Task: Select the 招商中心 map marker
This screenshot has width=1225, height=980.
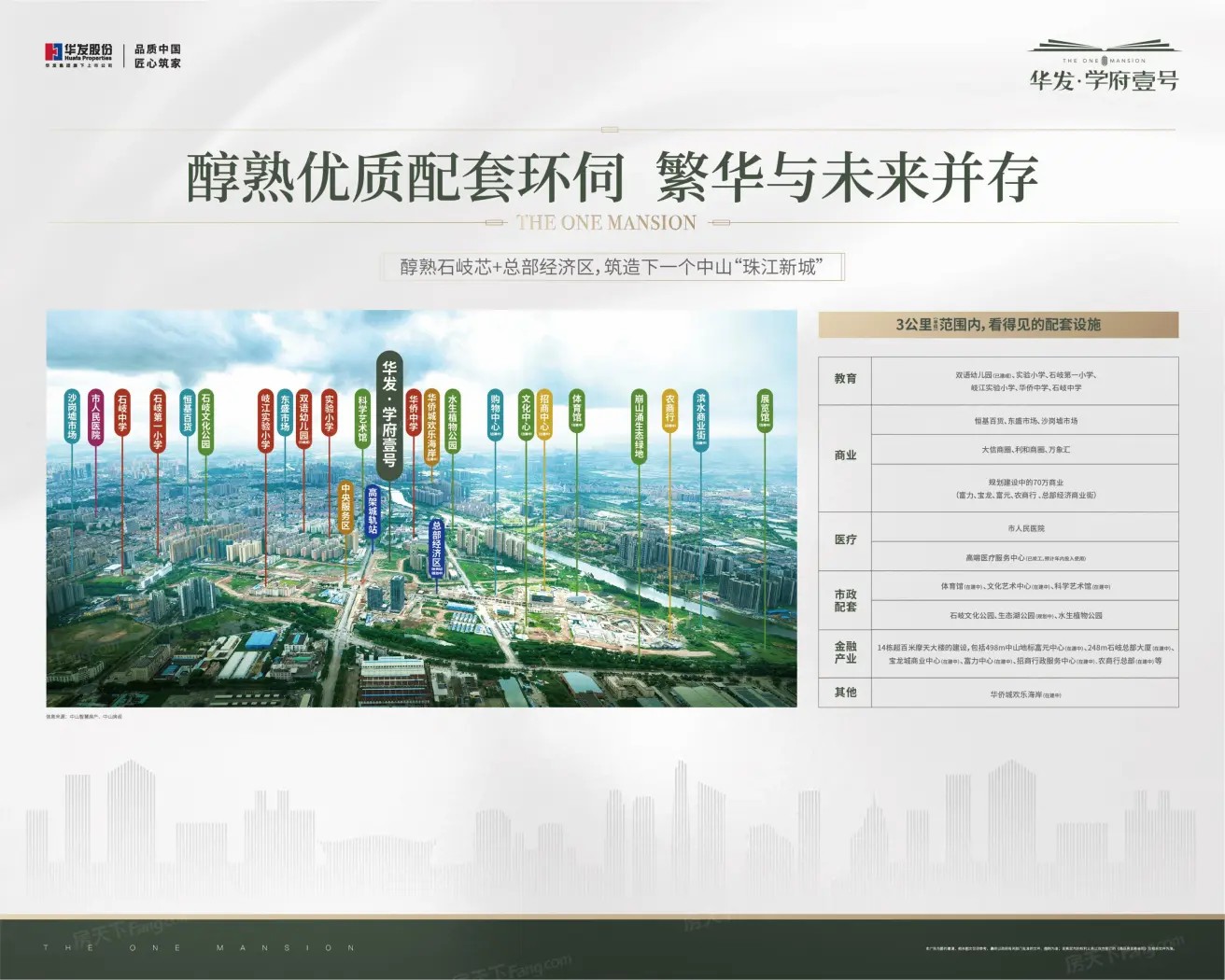Action: coord(544,414)
